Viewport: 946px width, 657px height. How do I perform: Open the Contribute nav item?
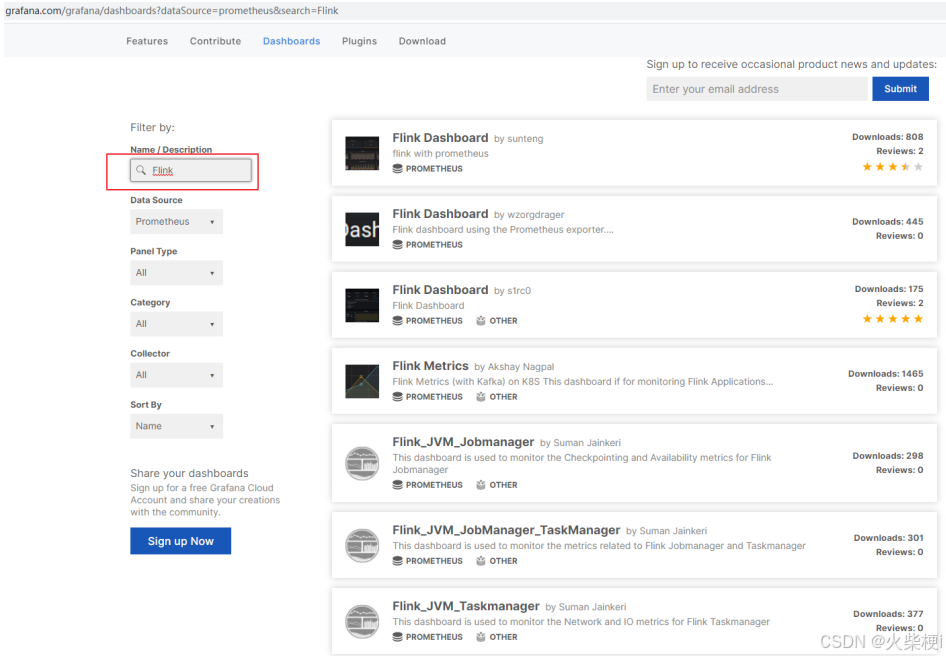tap(215, 41)
